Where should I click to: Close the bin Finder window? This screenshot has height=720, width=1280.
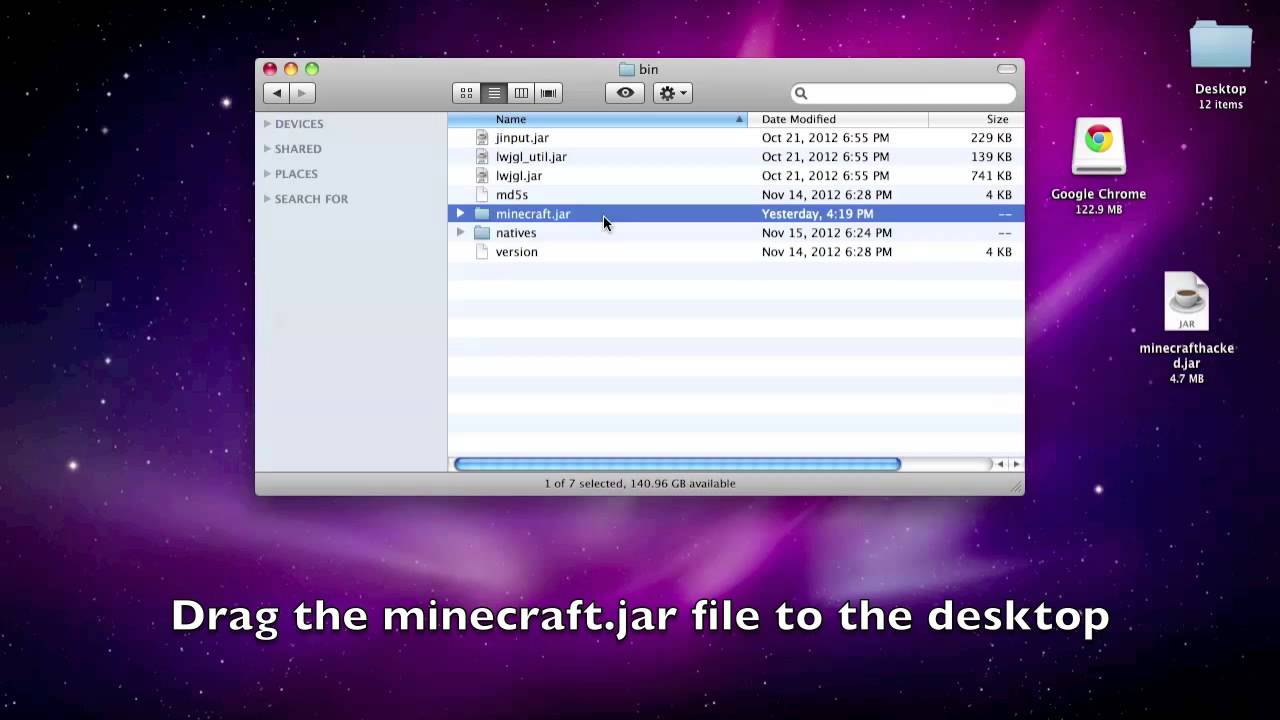(270, 69)
